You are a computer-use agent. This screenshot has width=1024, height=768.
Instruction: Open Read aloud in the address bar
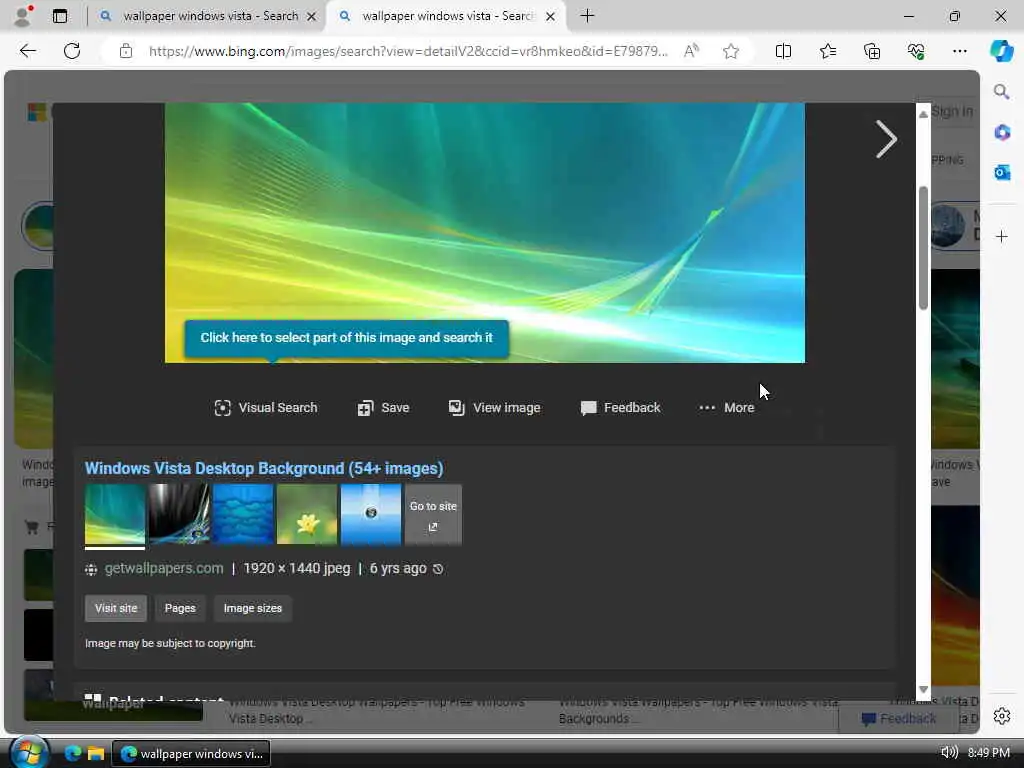(x=691, y=51)
